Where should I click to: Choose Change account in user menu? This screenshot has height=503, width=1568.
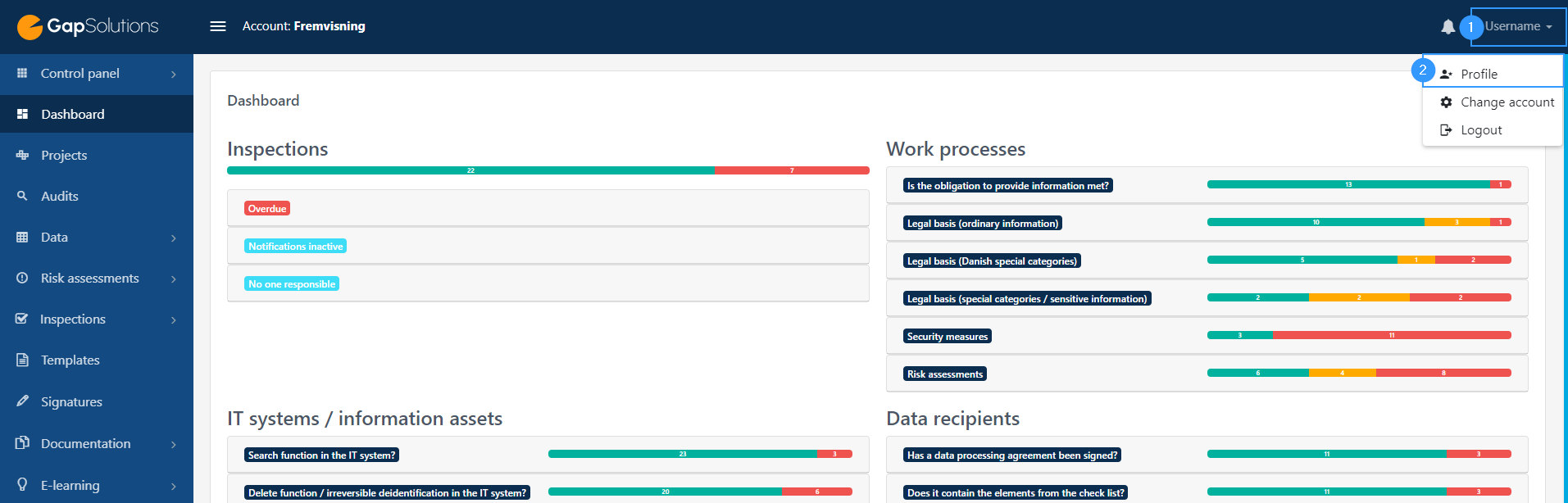(x=1493, y=102)
